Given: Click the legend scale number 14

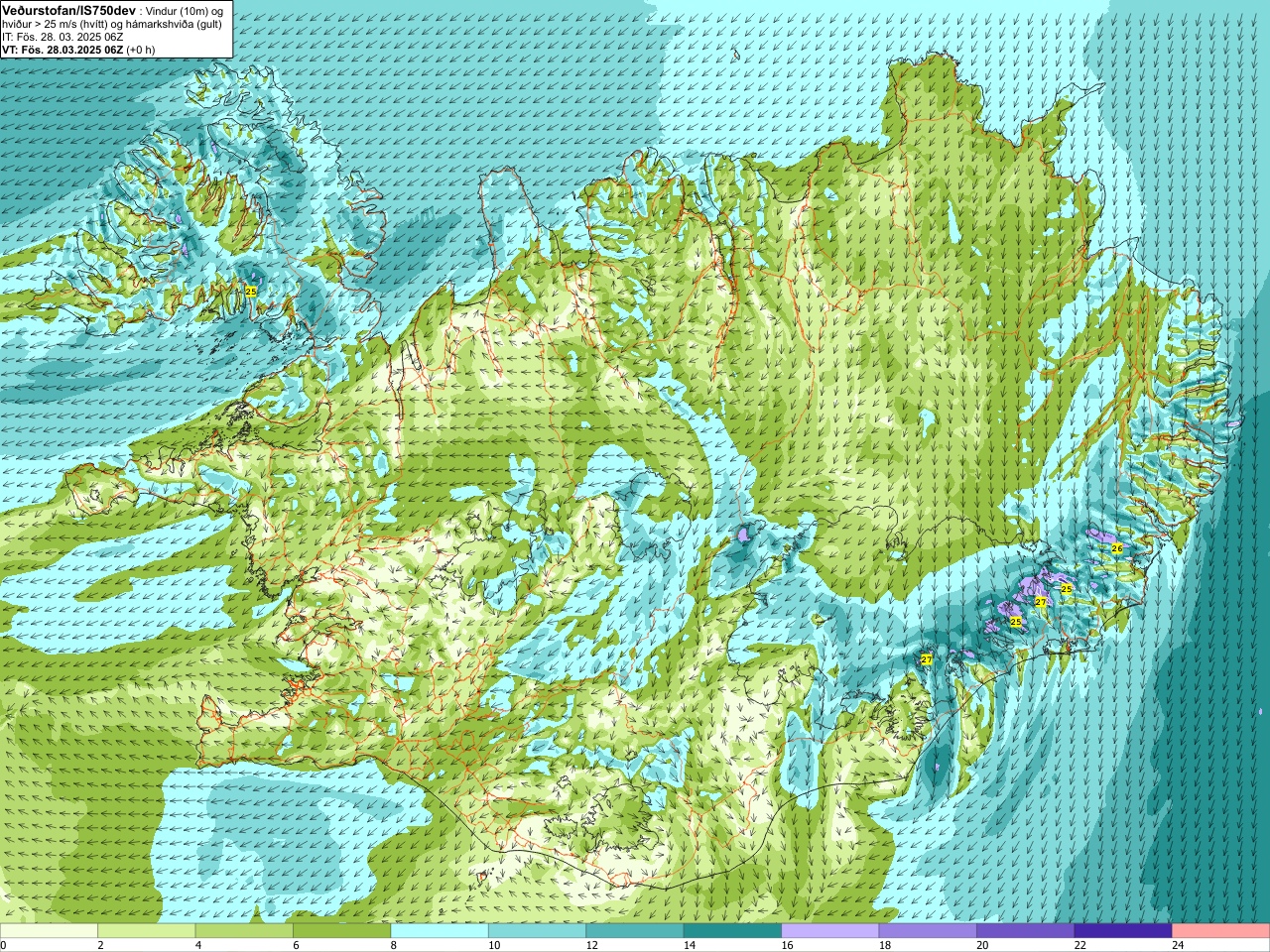Looking at the screenshot, I should click(x=690, y=945).
